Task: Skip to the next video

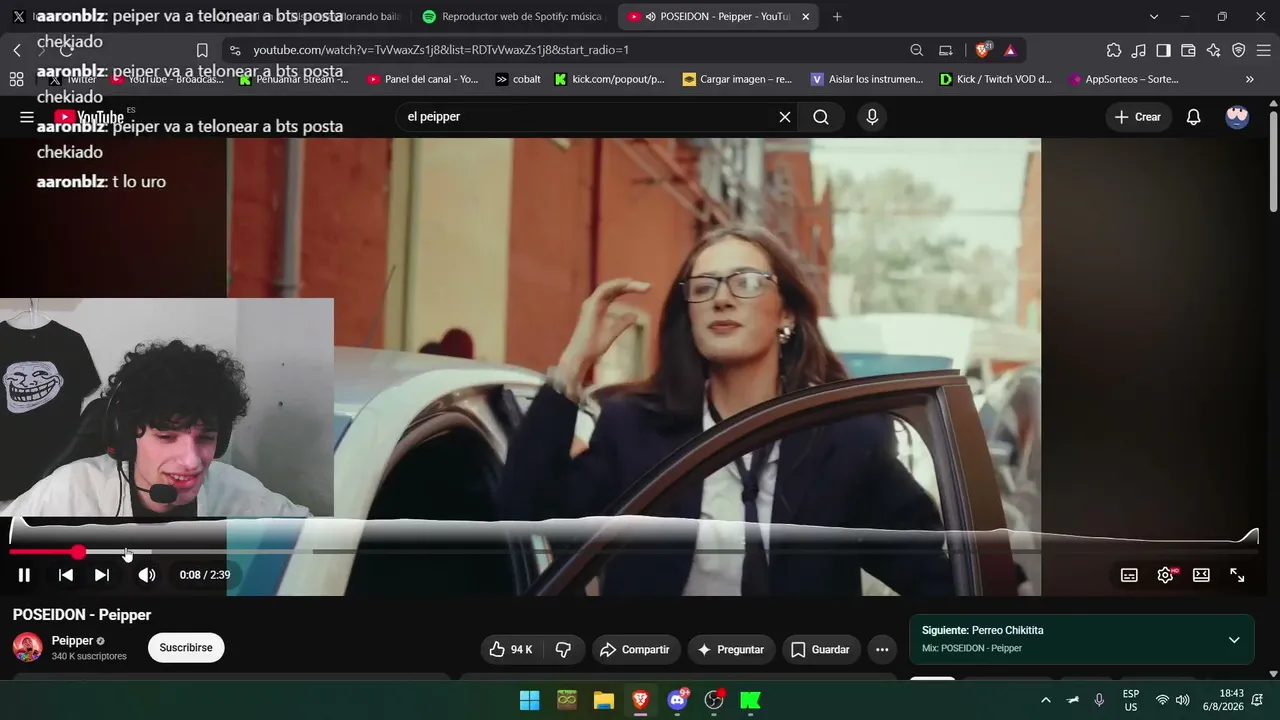Action: (102, 575)
